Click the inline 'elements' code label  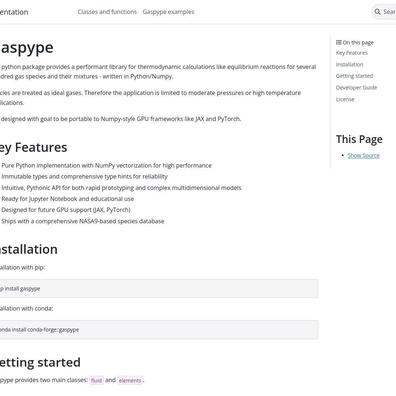point(130,380)
